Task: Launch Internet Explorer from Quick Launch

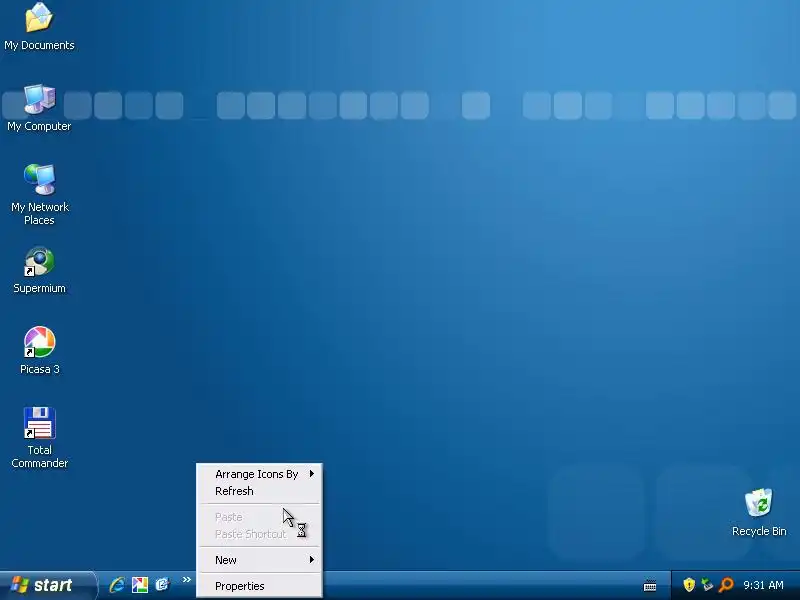Action: click(x=117, y=584)
